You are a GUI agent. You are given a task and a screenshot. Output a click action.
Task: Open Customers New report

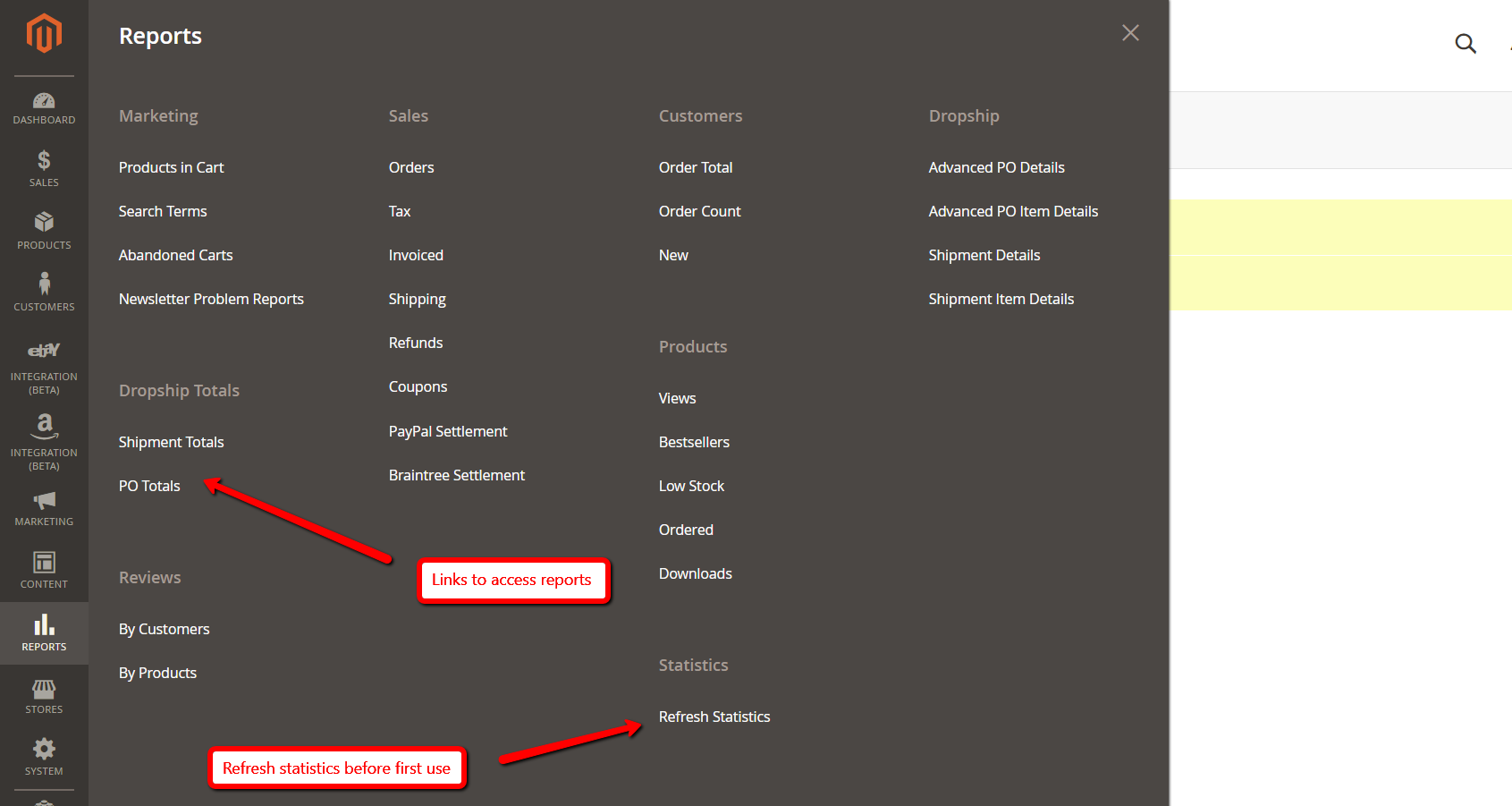(673, 255)
